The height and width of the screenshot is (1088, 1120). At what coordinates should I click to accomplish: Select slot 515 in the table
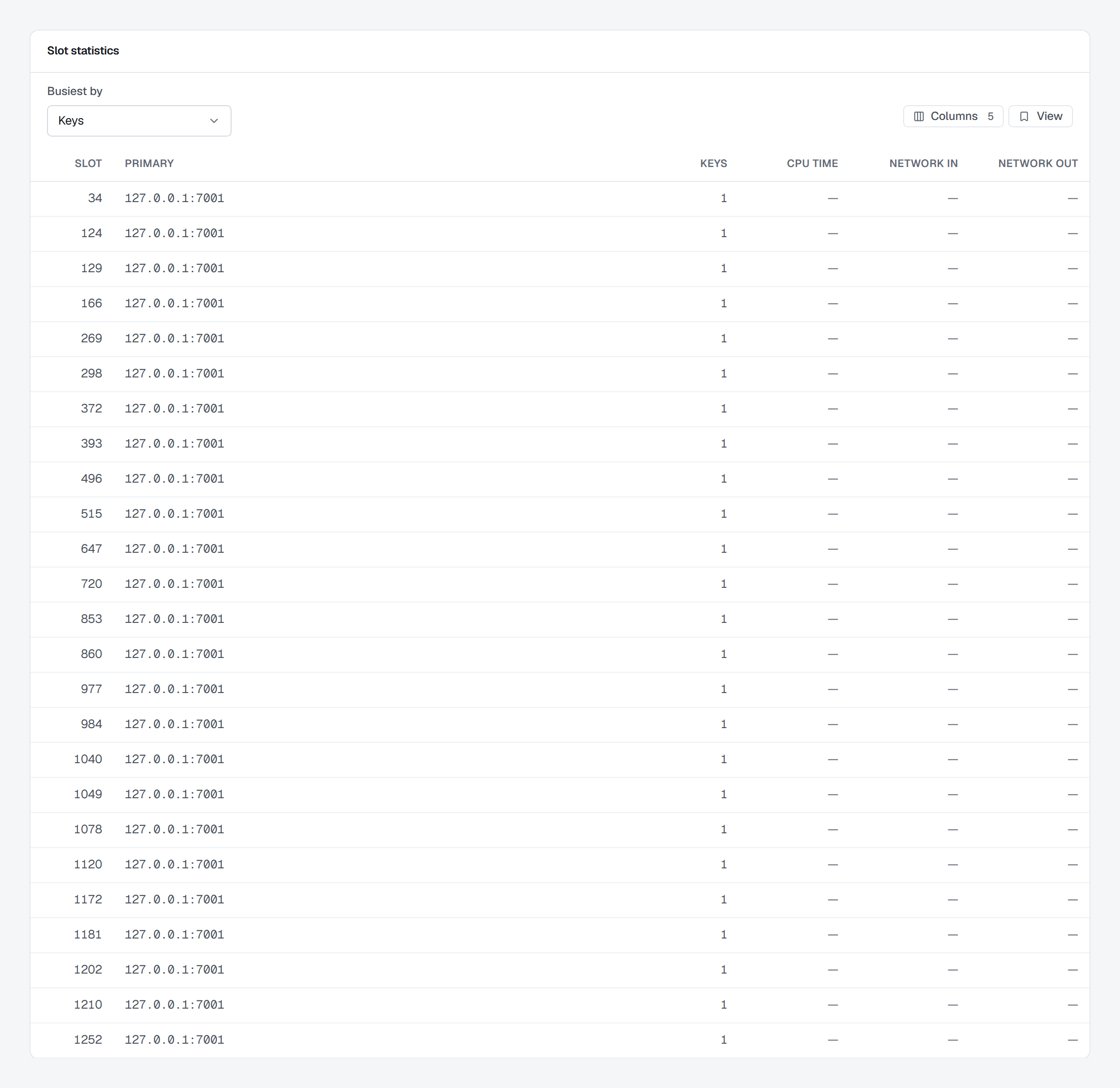point(560,514)
